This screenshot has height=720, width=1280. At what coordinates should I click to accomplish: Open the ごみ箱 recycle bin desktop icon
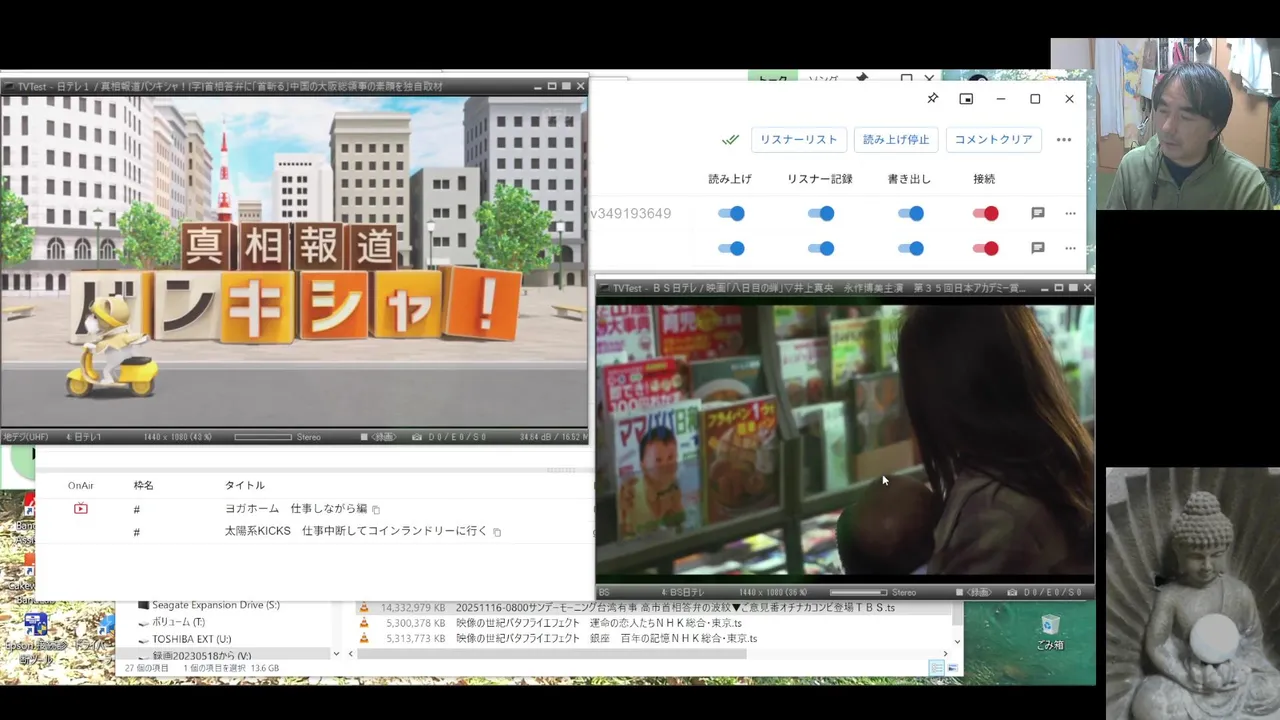1049,632
